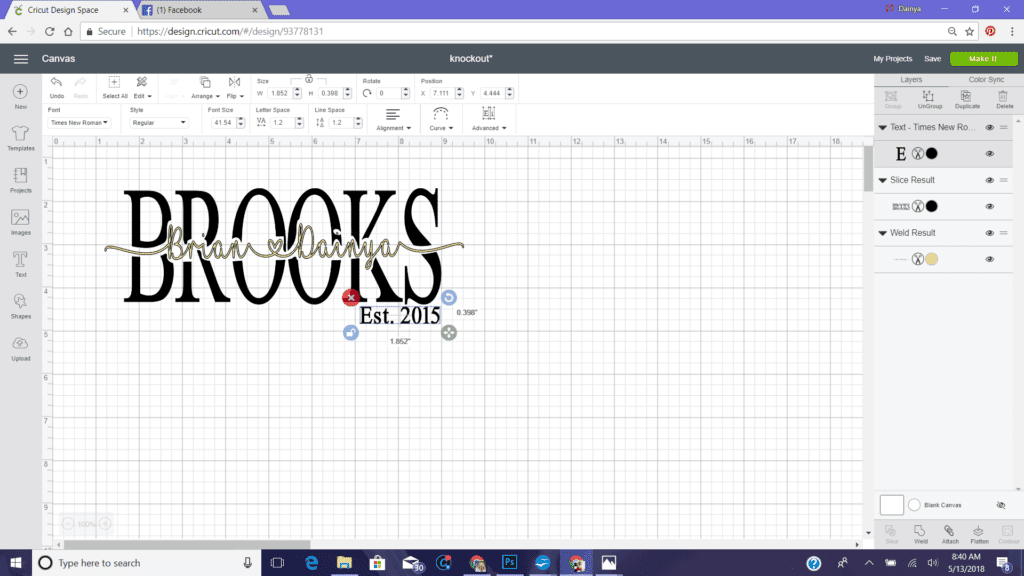The height and width of the screenshot is (576, 1024).
Task: Adjust the Letter Space stepper
Action: (x=299, y=123)
